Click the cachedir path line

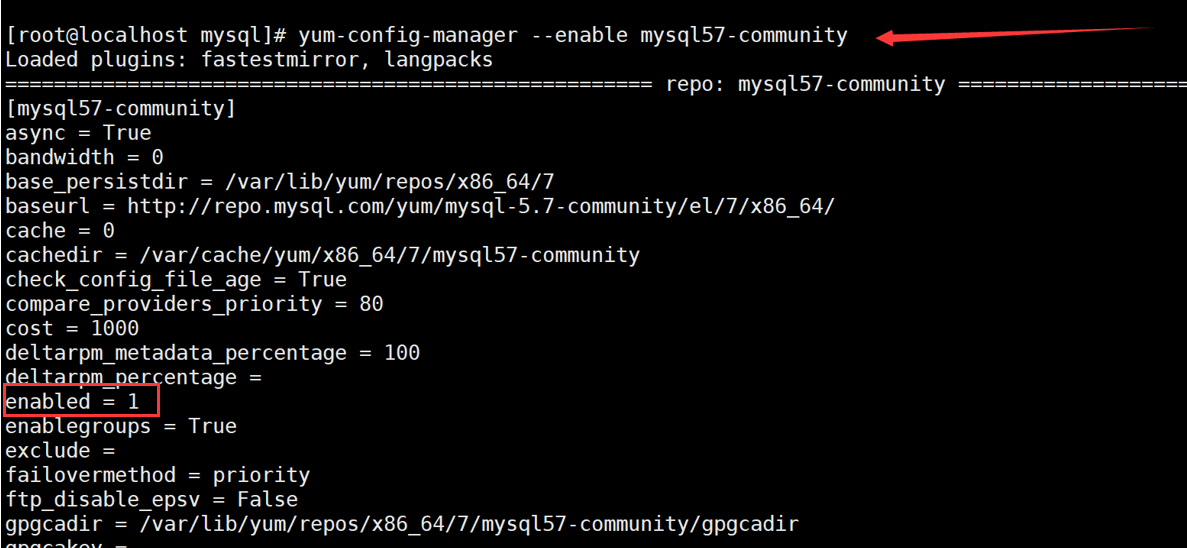click(x=322, y=255)
